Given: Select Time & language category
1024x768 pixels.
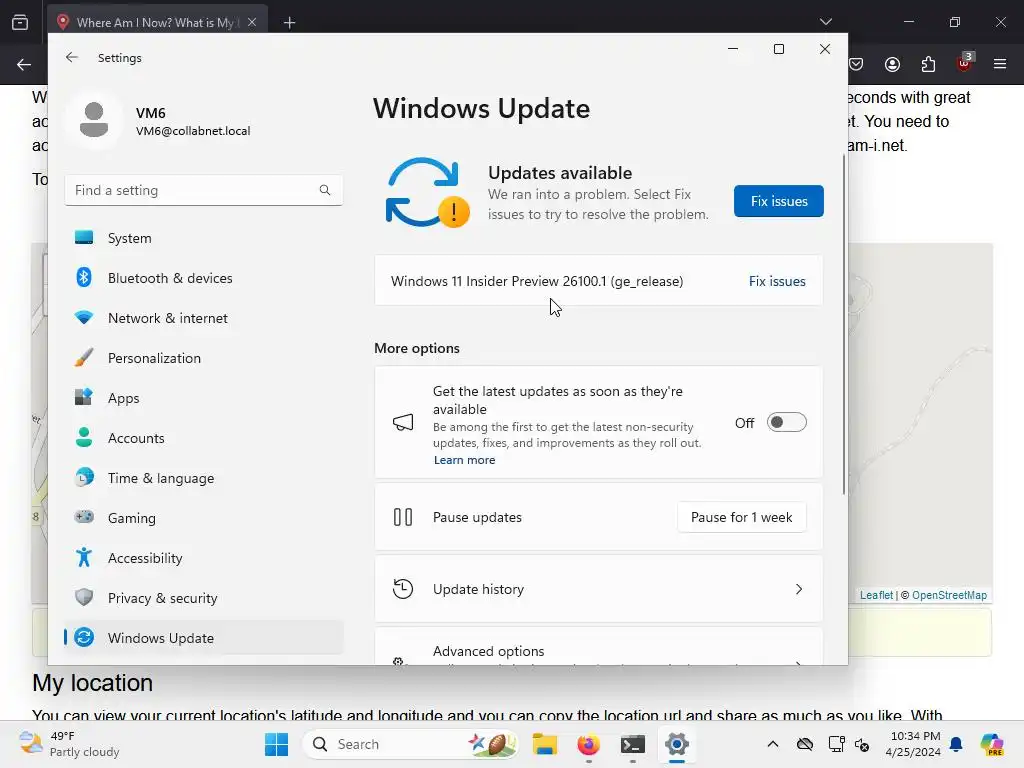Looking at the screenshot, I should [204, 477].
